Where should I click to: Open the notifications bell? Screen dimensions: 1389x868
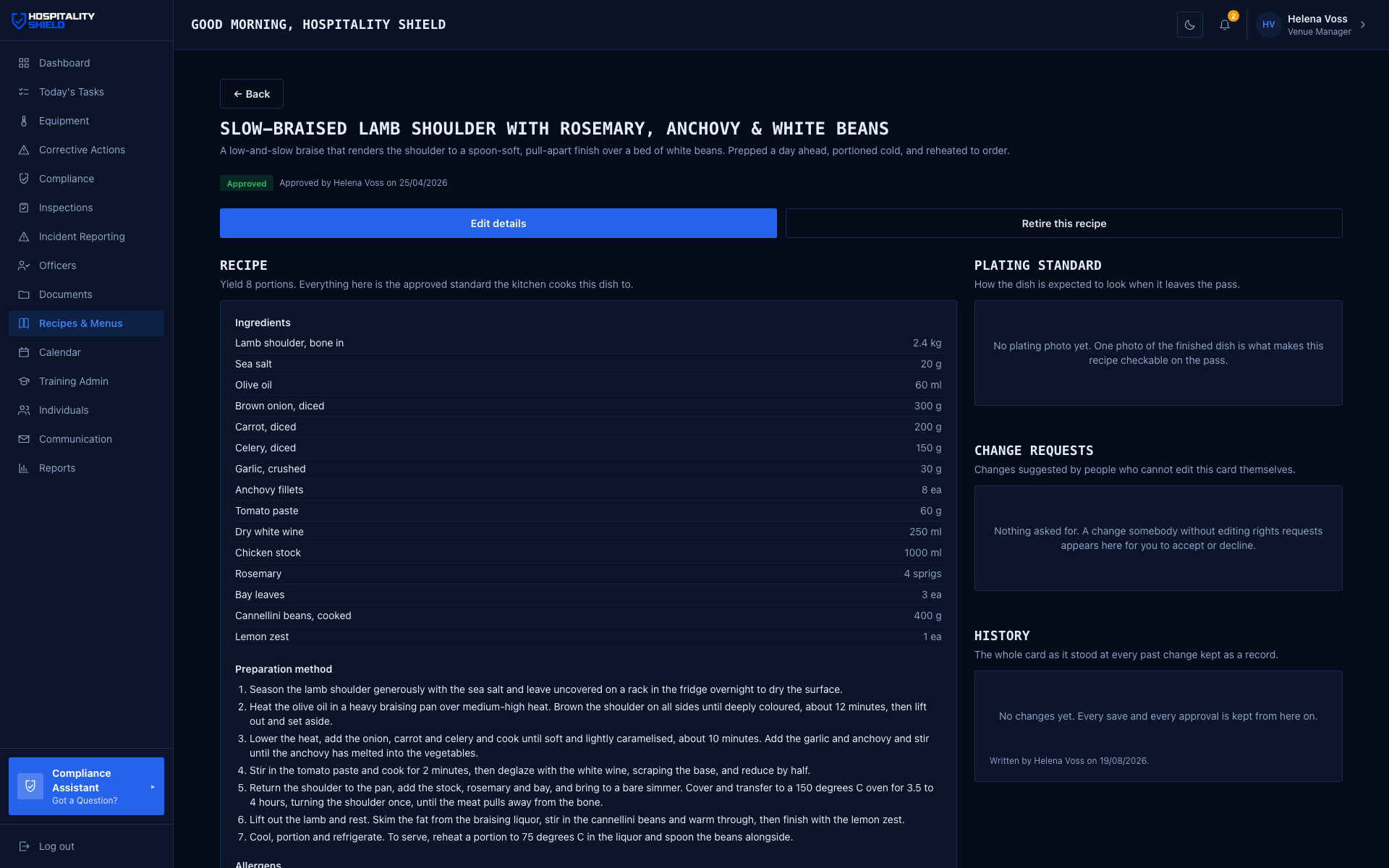tap(1225, 25)
